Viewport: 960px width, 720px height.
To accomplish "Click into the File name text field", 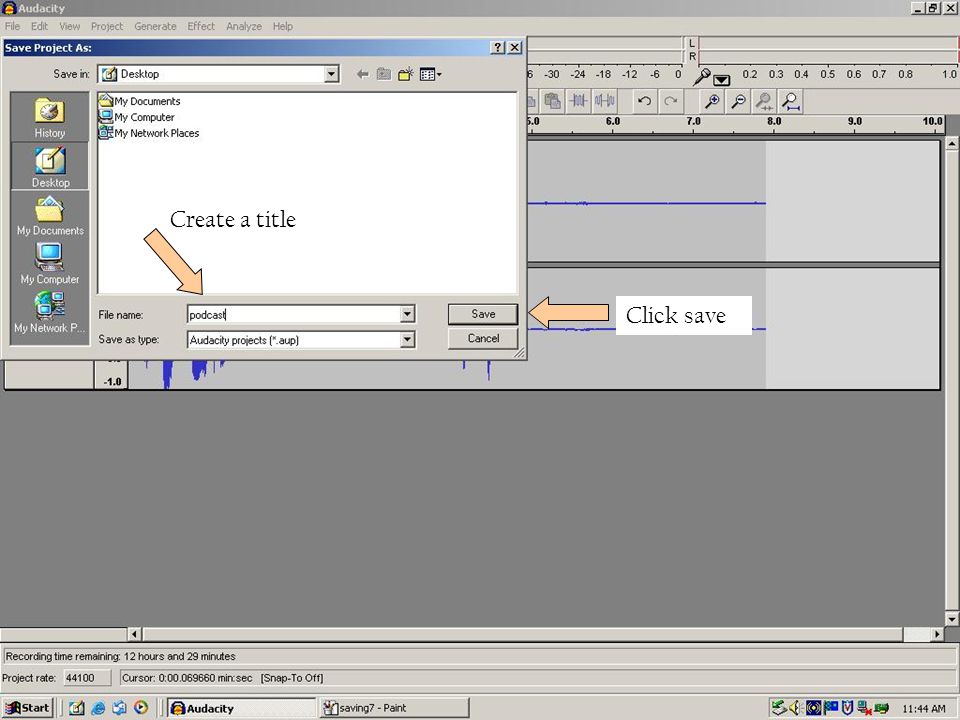I will [x=293, y=314].
